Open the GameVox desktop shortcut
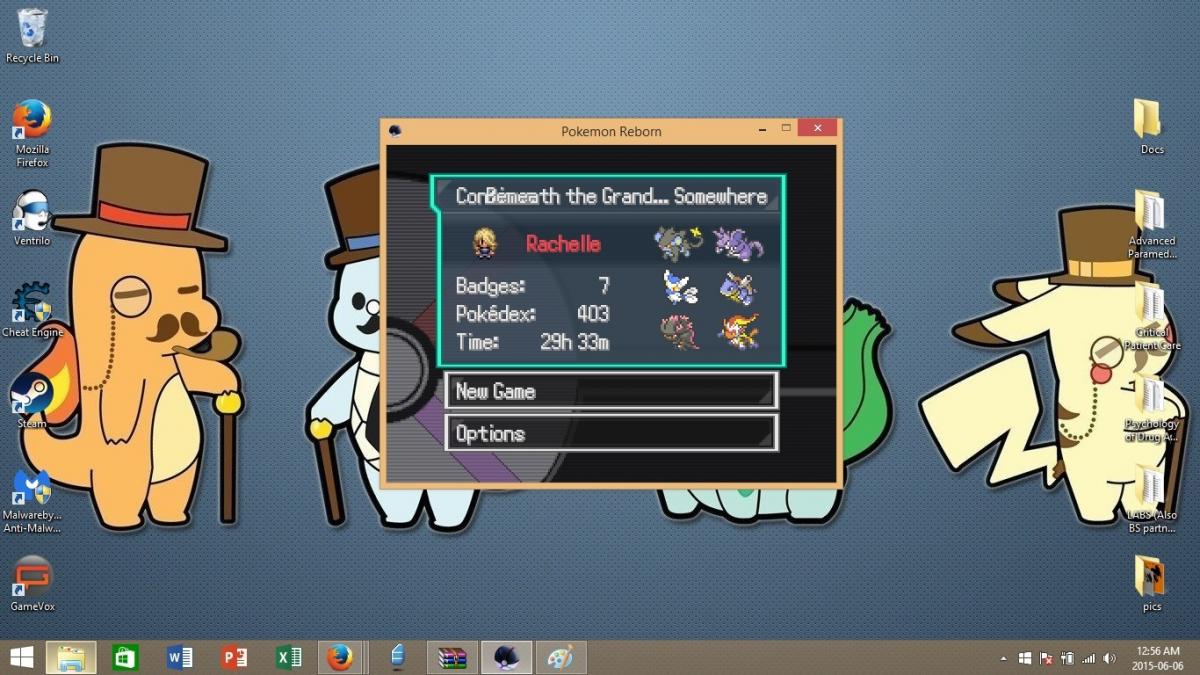This screenshot has width=1200, height=675. [32, 578]
